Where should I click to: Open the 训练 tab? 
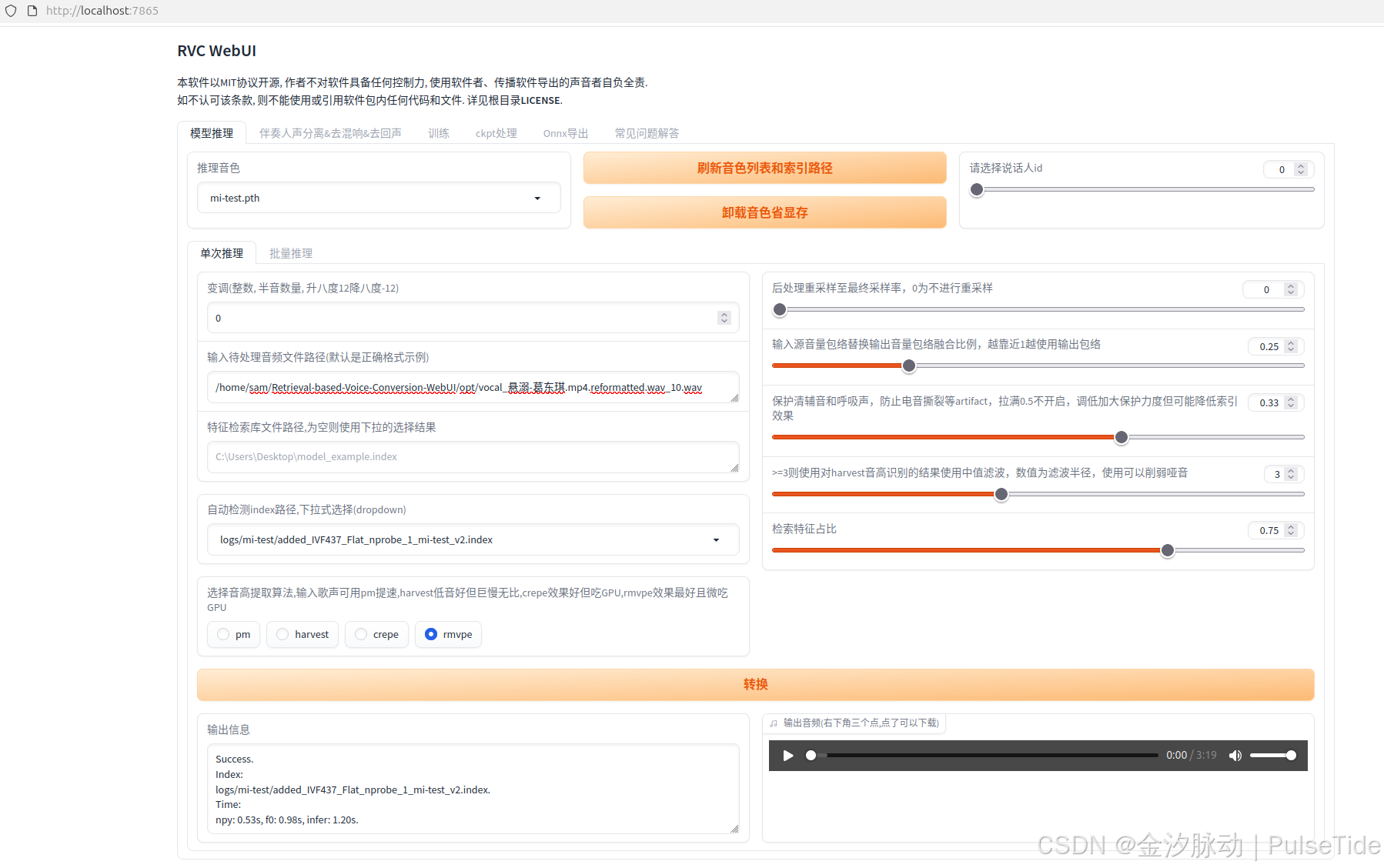click(439, 133)
